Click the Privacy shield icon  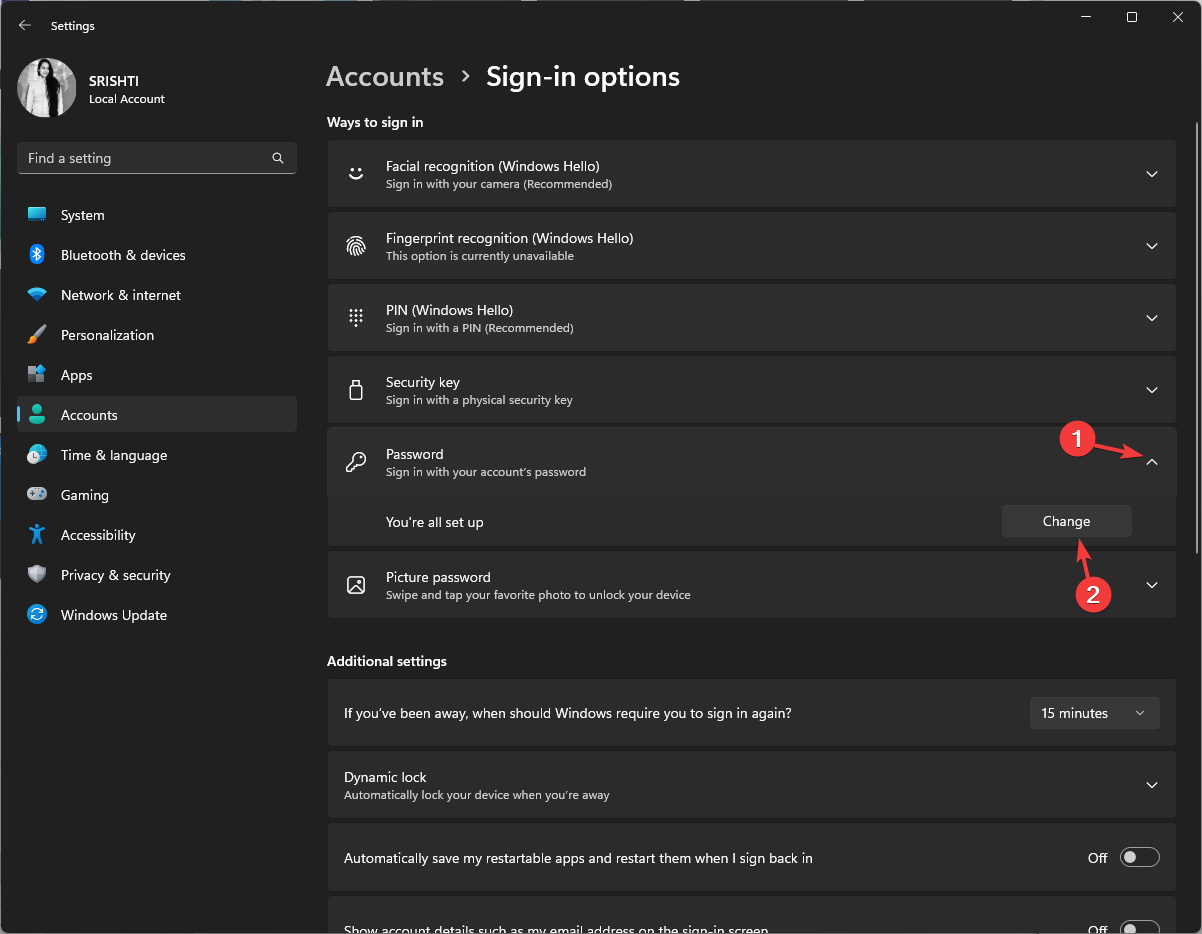(x=37, y=575)
